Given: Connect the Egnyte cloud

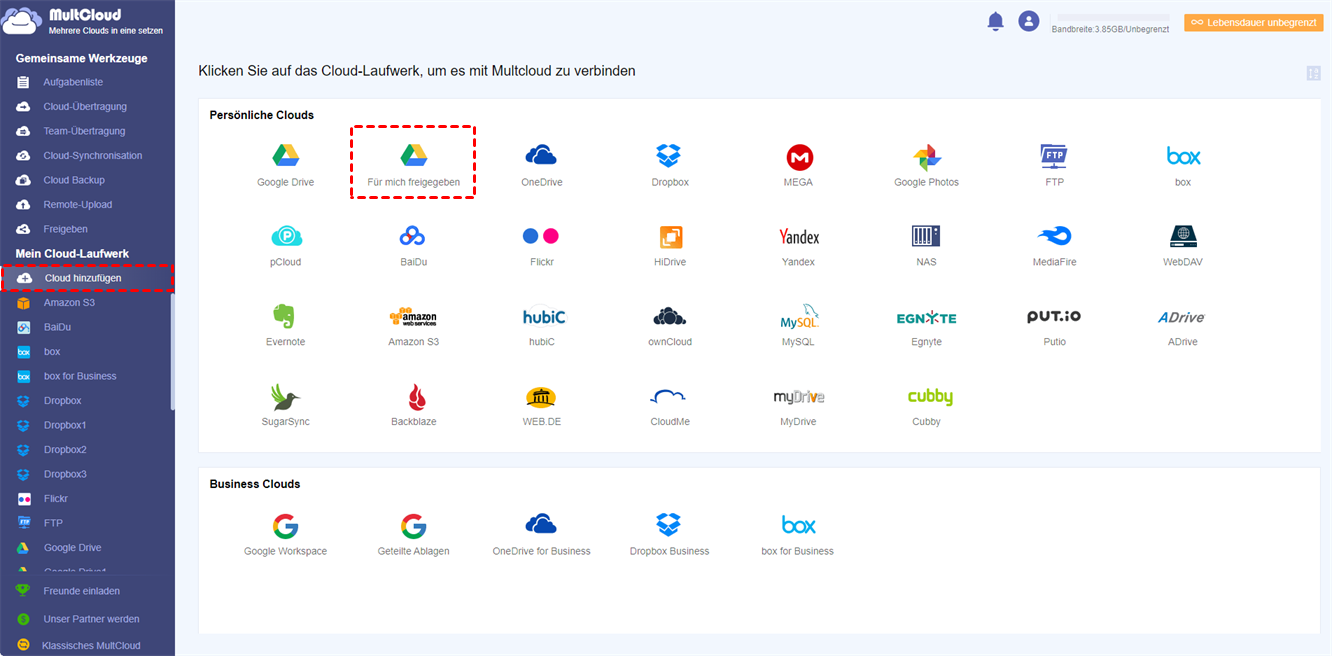Looking at the screenshot, I should (926, 325).
